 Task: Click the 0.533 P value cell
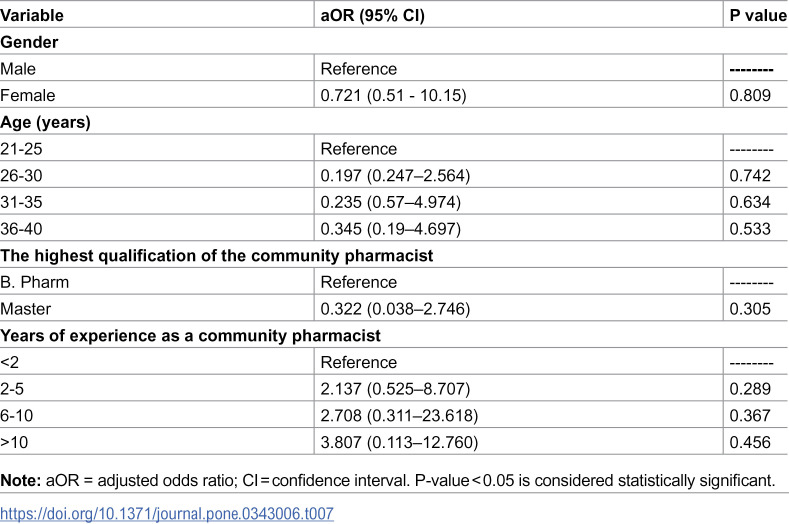pyautogui.click(x=750, y=229)
